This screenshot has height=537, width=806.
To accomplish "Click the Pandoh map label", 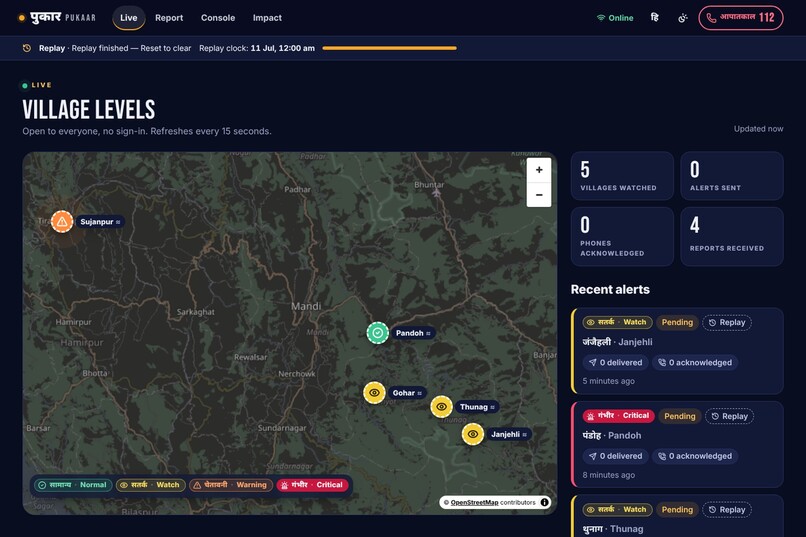I will point(413,333).
